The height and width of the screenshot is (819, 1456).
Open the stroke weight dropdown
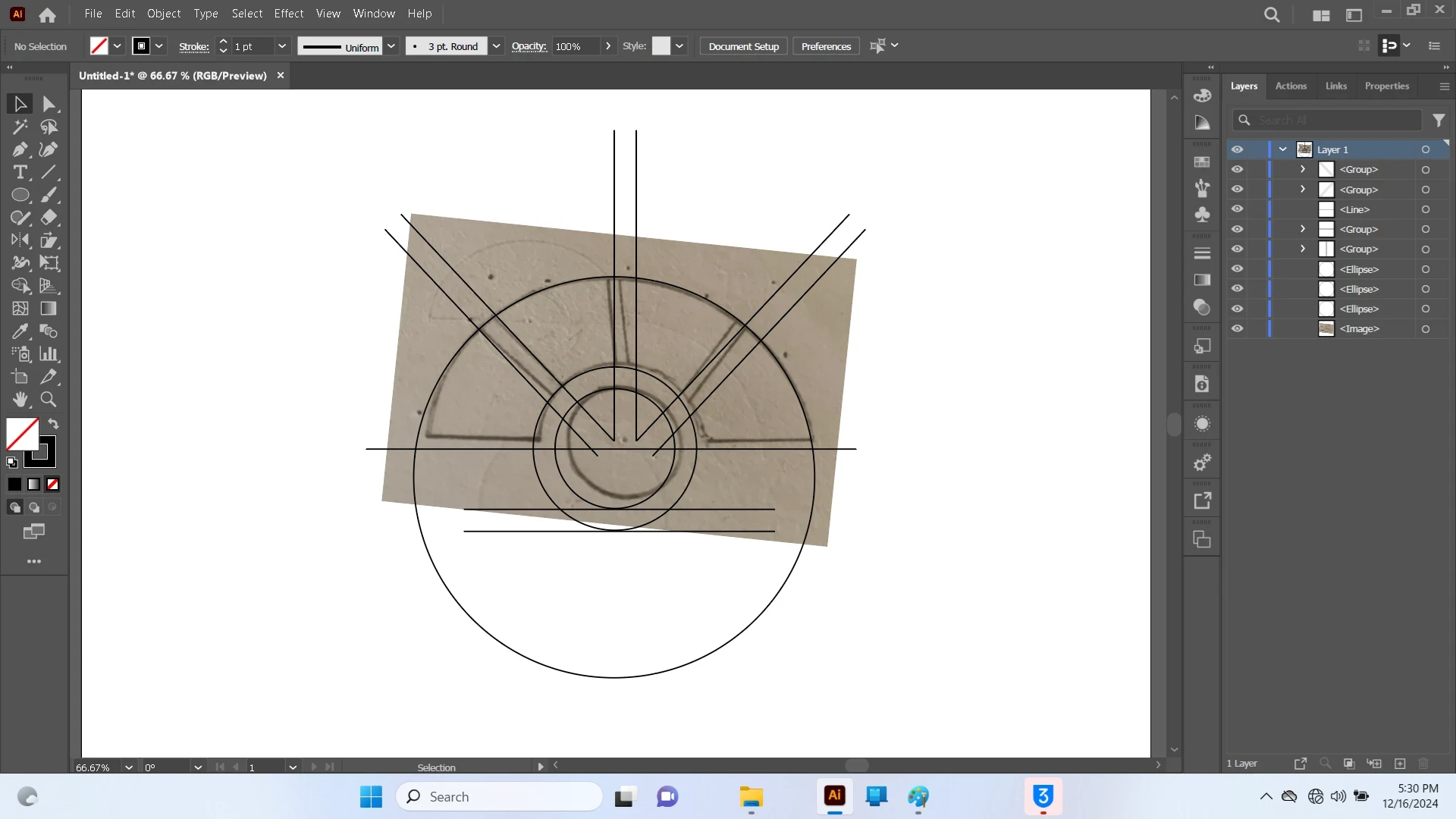[282, 46]
